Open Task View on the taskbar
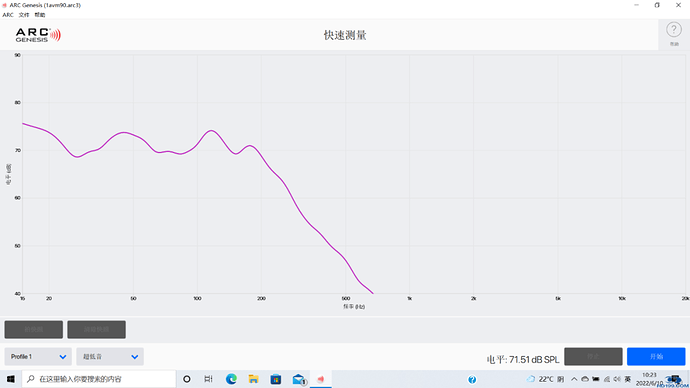690x388 pixels. [x=209, y=379]
